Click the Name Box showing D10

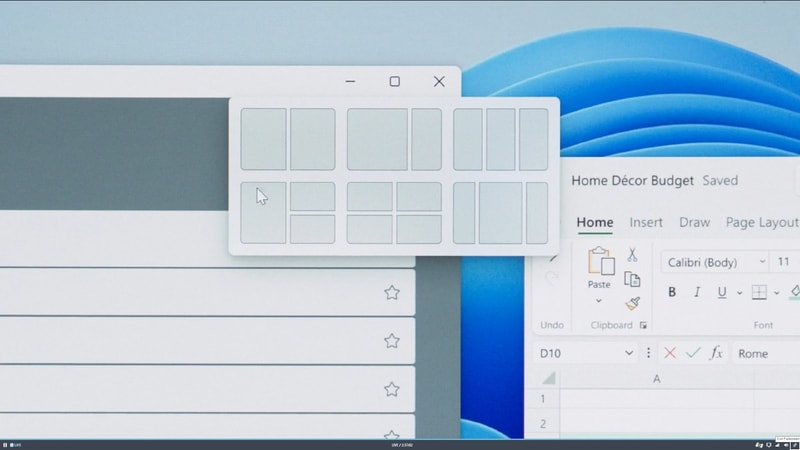[x=587, y=353]
